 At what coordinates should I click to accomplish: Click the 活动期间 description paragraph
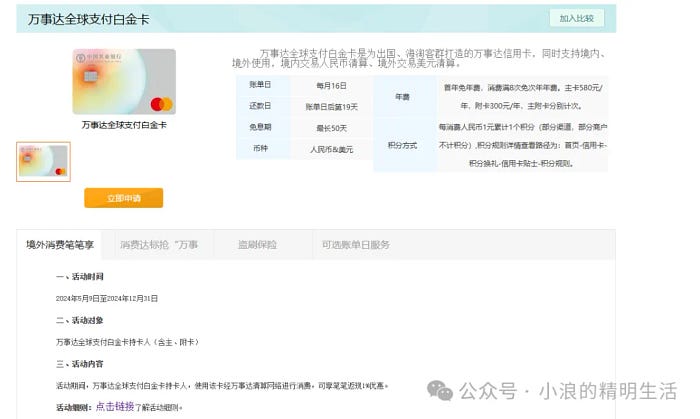[x=222, y=386]
